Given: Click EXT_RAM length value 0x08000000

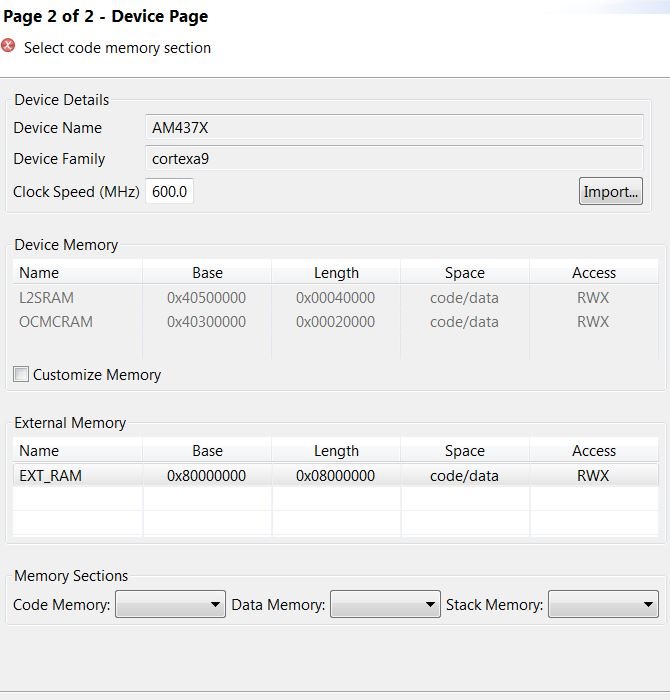Looking at the screenshot, I should pyautogui.click(x=335, y=476).
